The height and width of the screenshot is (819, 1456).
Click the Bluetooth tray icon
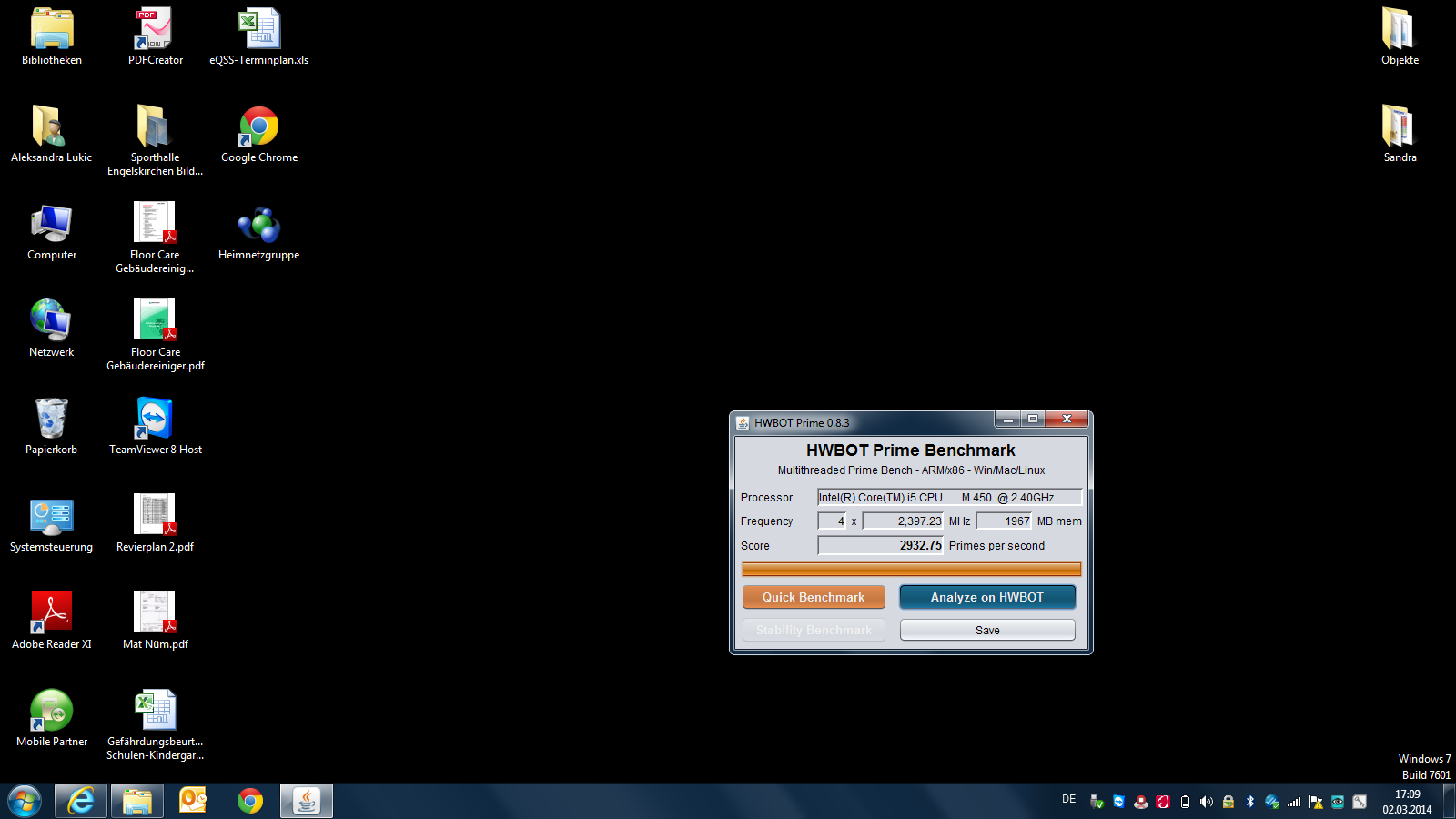[x=1250, y=802]
